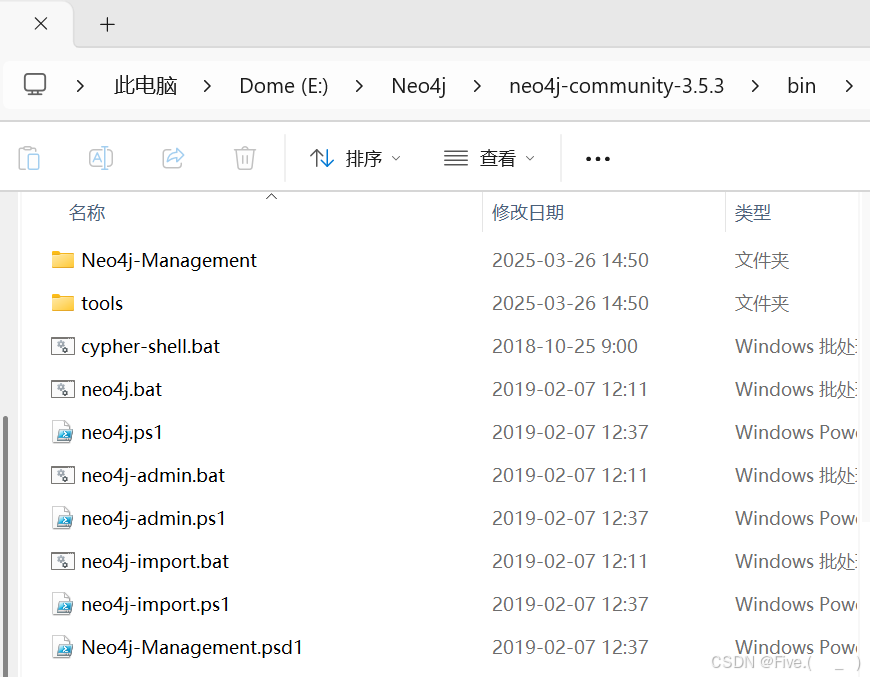
Task: Select the neo4j-import.ps1 file icon
Action: coord(63,604)
